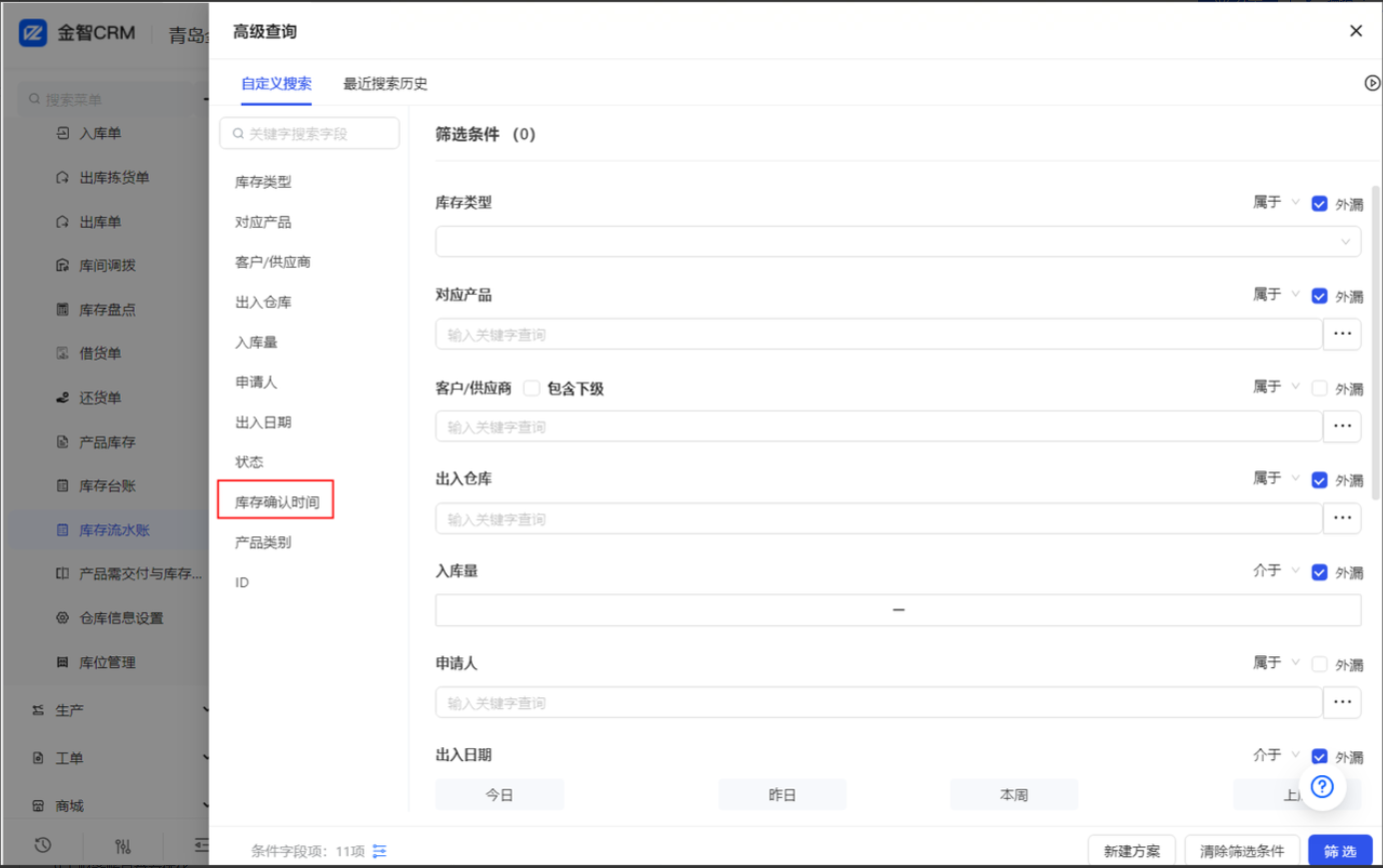The image size is (1383, 868).
Task: Click the 库存盘点 sidebar icon
Action: coord(63,310)
